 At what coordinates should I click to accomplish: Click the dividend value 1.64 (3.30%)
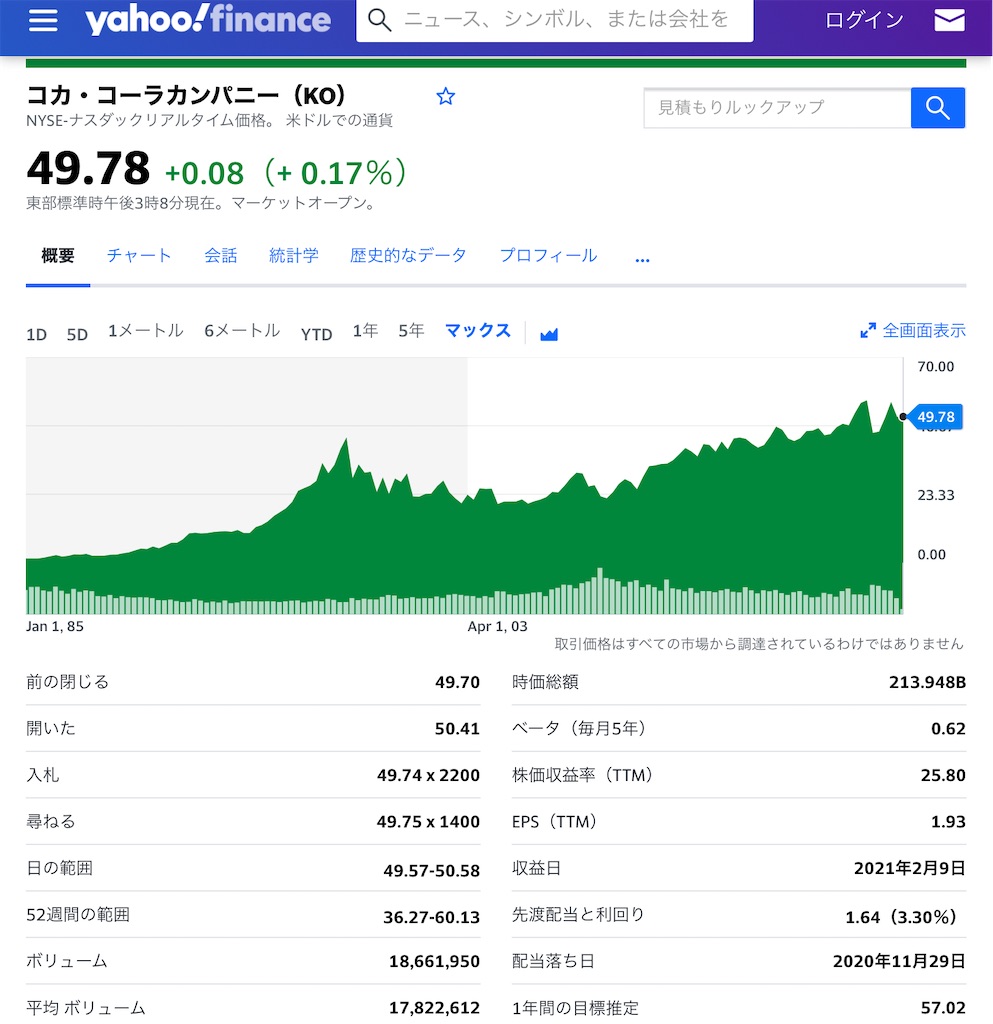pos(901,917)
